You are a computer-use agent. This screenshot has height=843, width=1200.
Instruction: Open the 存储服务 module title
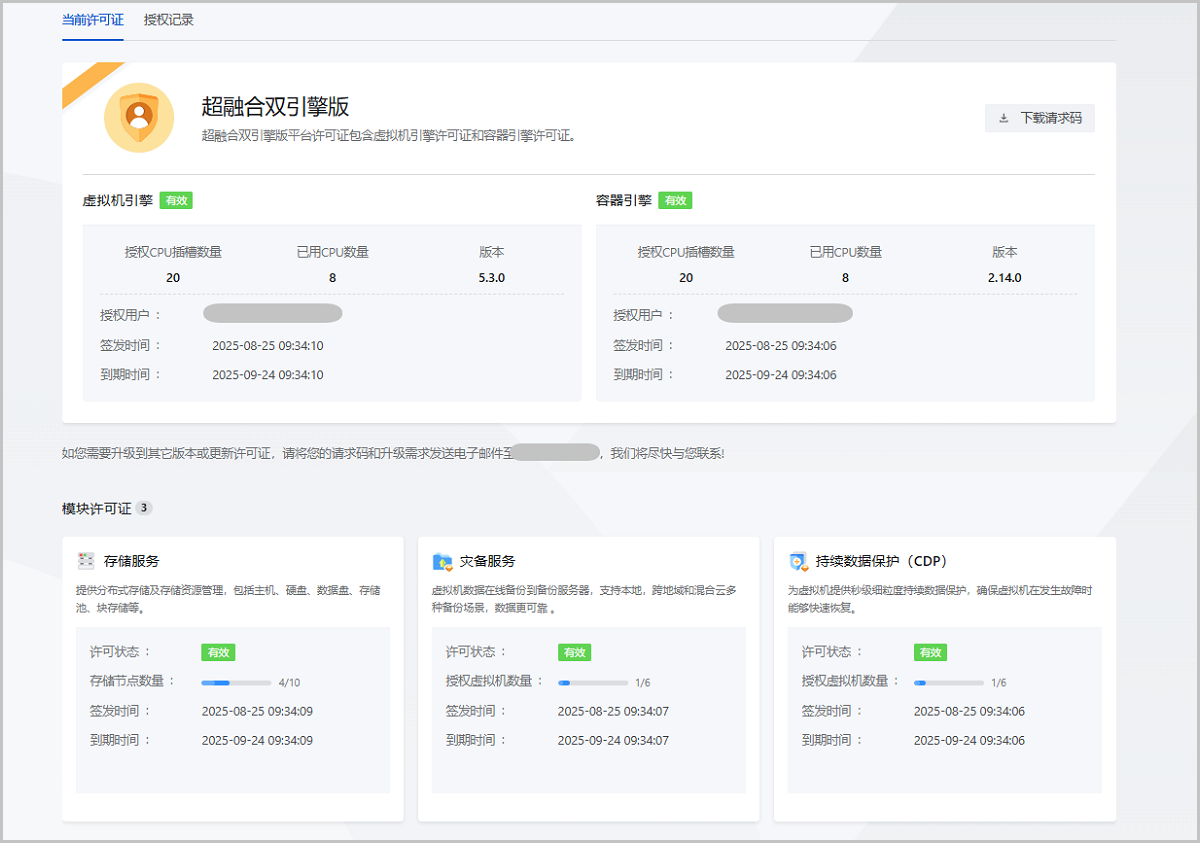tap(131, 561)
